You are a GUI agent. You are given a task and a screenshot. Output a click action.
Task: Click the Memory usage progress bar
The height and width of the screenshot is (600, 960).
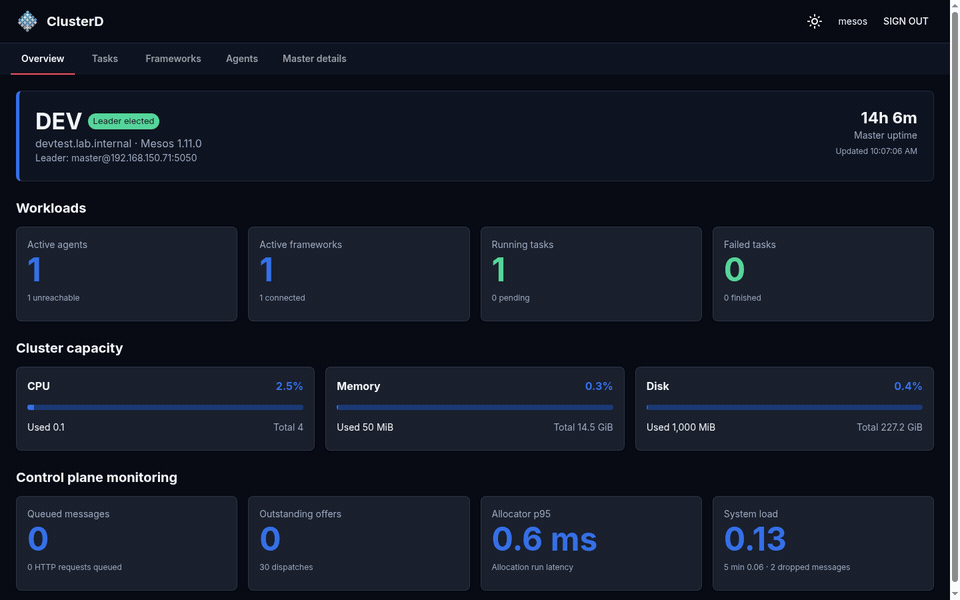point(474,407)
